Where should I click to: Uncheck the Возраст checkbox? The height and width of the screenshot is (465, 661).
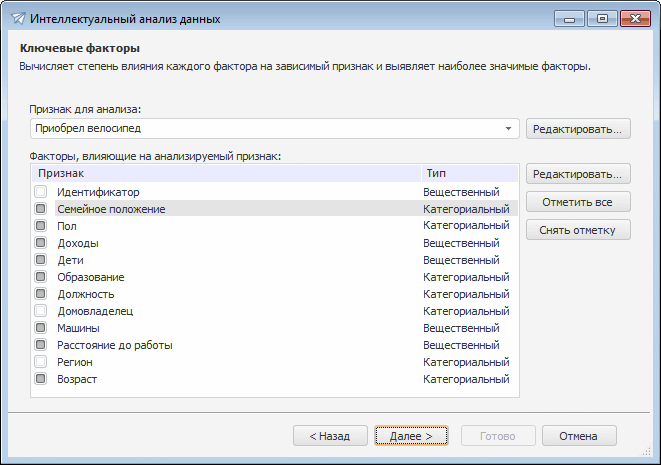(x=41, y=379)
